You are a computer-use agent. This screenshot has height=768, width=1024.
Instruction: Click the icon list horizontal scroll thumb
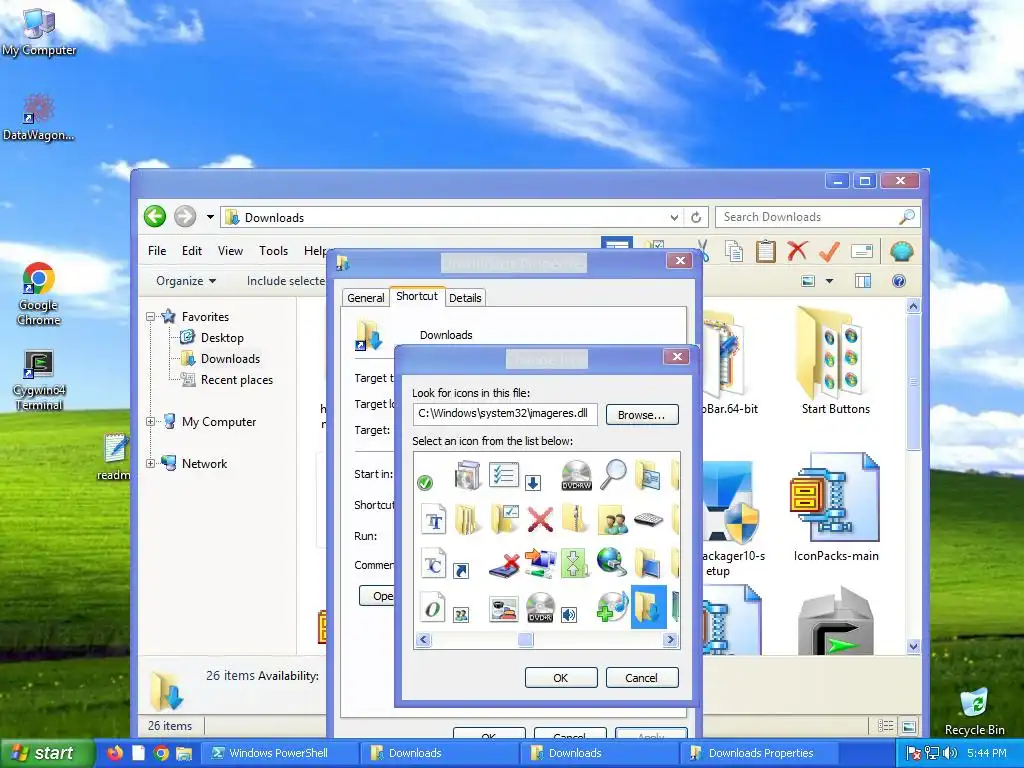525,640
